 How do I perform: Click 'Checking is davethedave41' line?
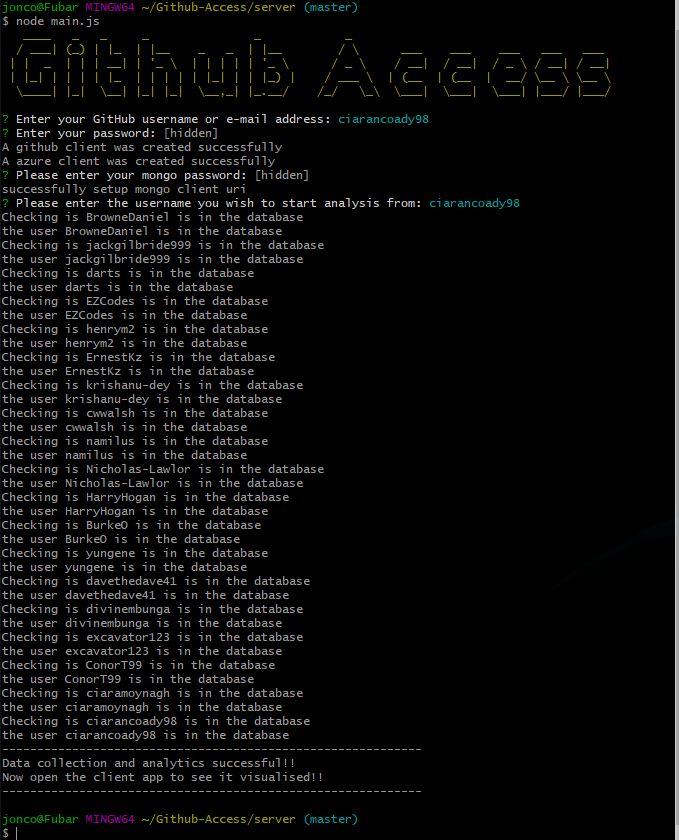coord(156,581)
